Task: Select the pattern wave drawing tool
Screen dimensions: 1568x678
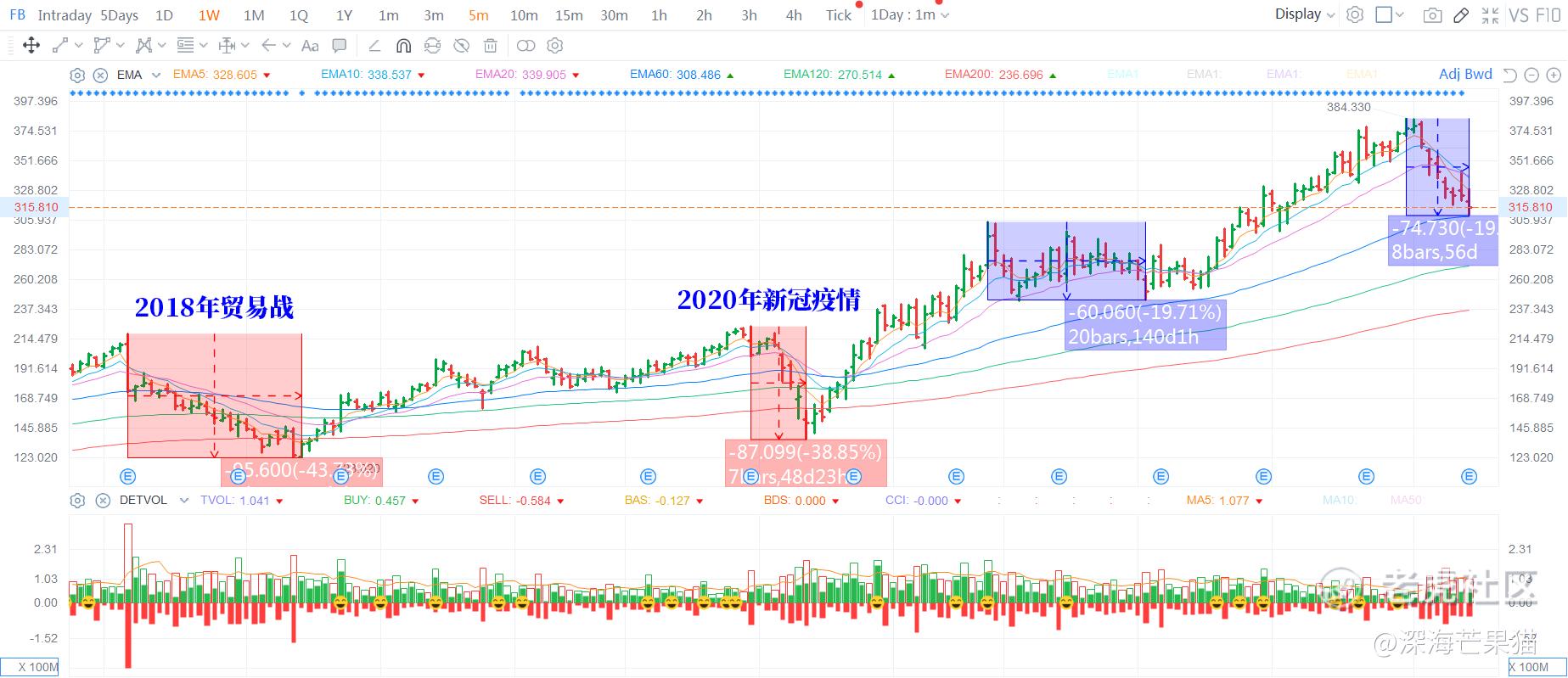Action: point(143,46)
